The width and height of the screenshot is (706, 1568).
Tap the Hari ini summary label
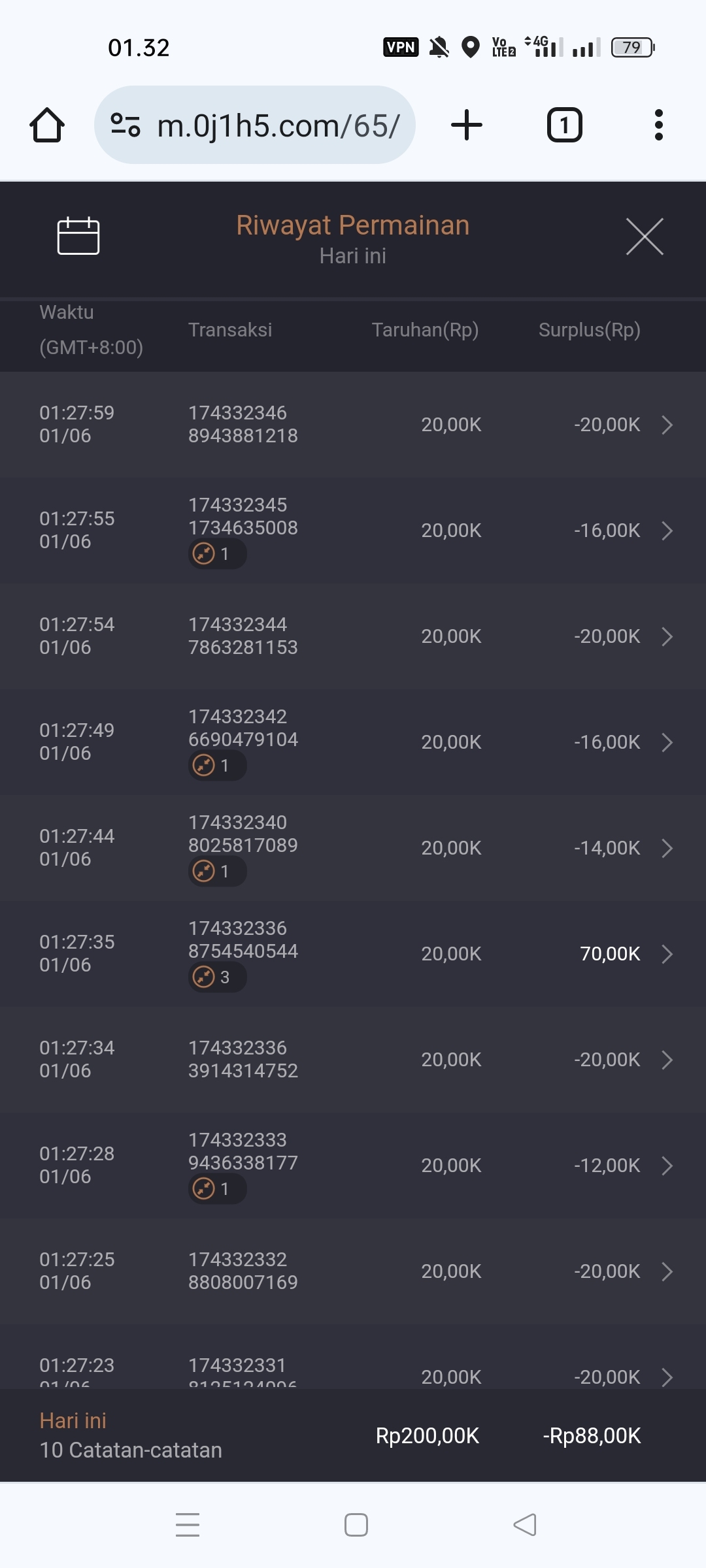(x=73, y=1420)
